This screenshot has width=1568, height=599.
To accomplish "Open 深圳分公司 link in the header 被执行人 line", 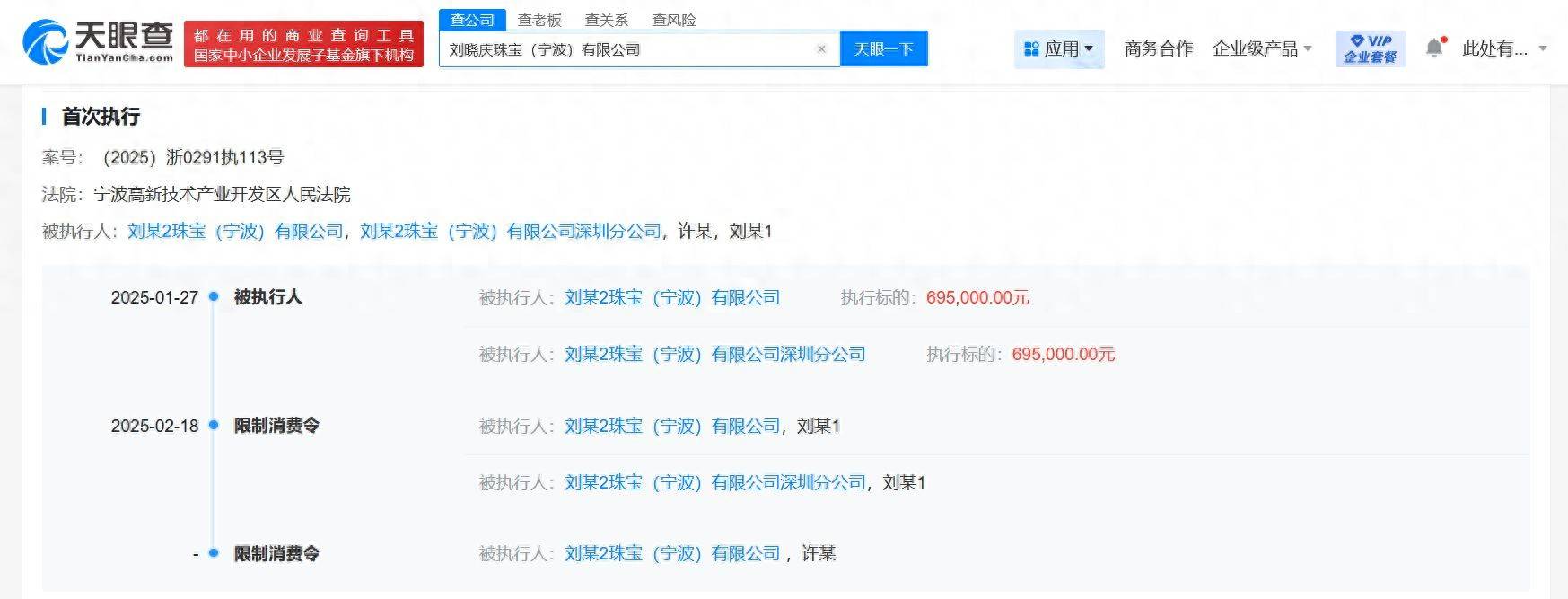I will coord(511,231).
